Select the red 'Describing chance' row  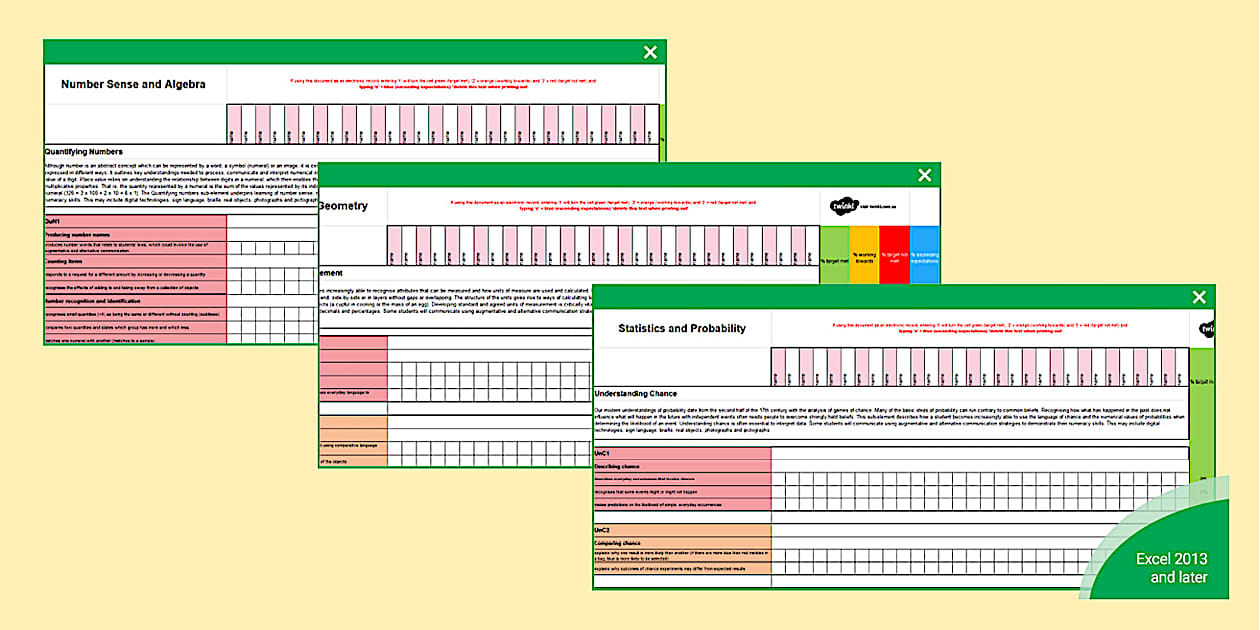[681, 466]
